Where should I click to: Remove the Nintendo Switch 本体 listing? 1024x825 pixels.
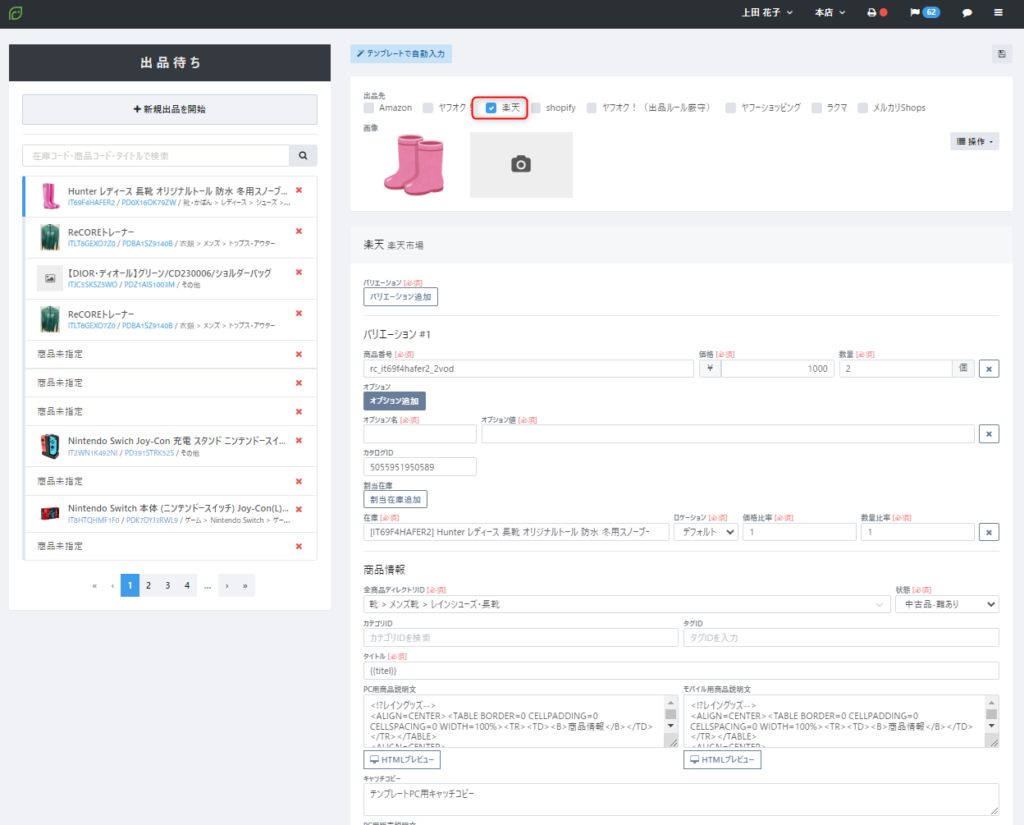tap(299, 510)
